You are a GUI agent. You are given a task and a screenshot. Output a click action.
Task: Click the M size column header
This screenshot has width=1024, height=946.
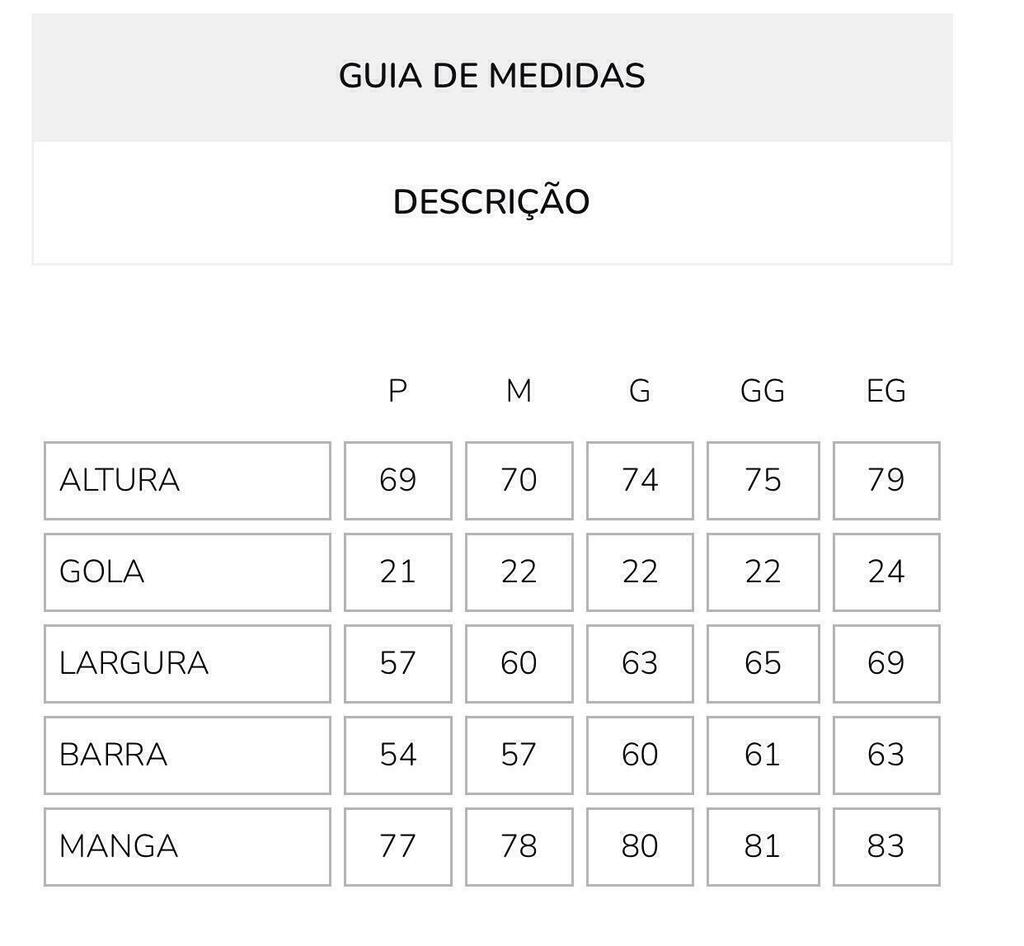pos(519,391)
